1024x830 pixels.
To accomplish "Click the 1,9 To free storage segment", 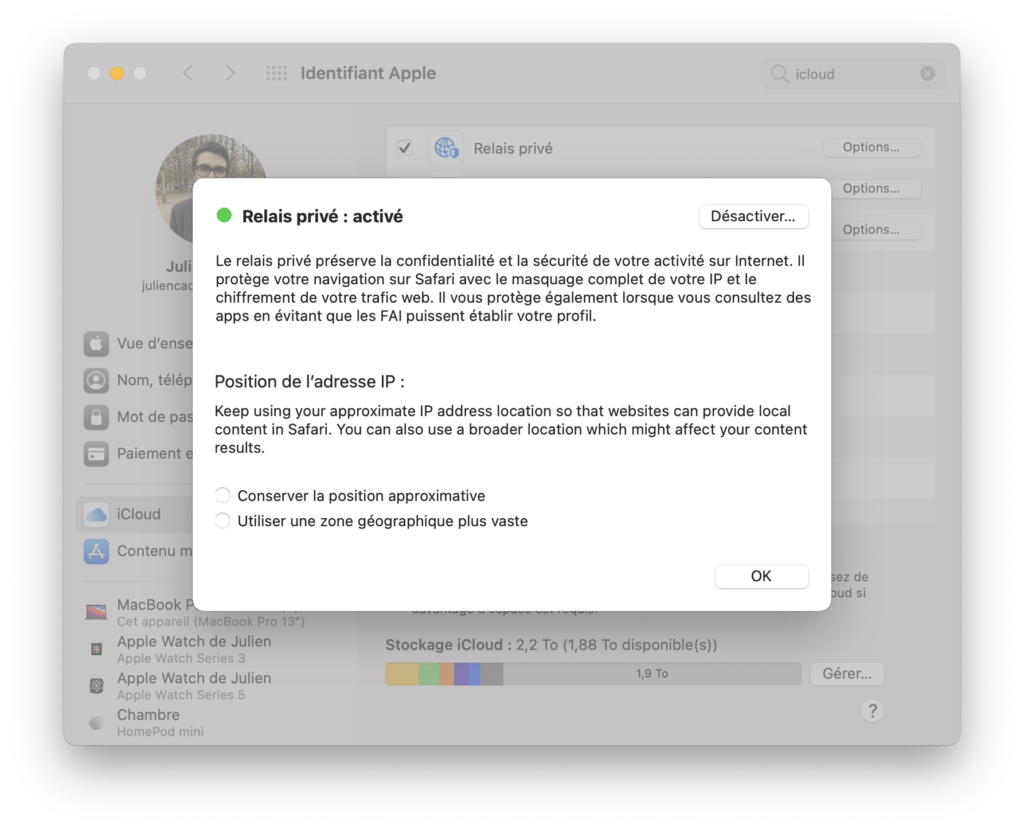I will [652, 674].
